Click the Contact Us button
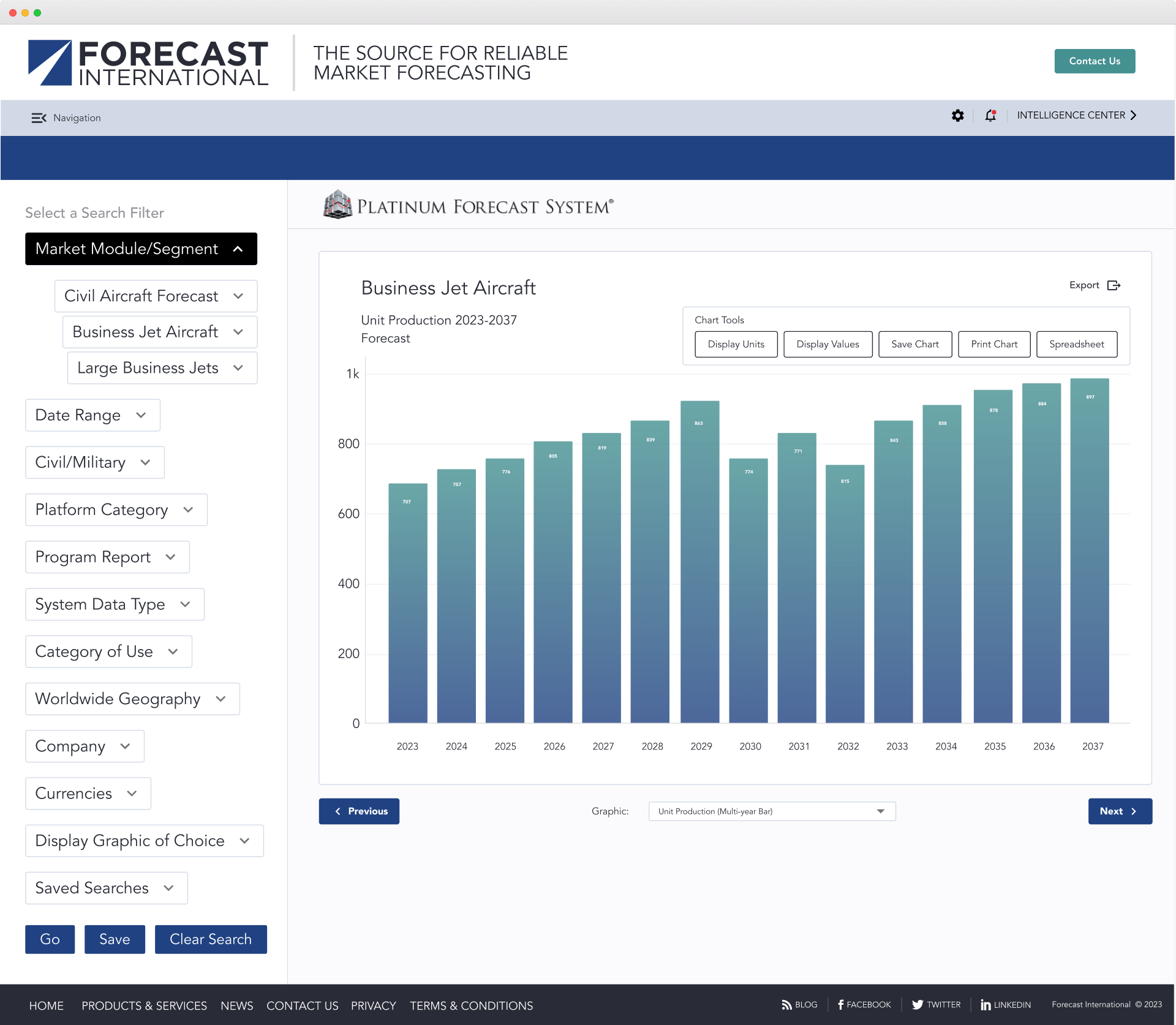 click(x=1095, y=61)
